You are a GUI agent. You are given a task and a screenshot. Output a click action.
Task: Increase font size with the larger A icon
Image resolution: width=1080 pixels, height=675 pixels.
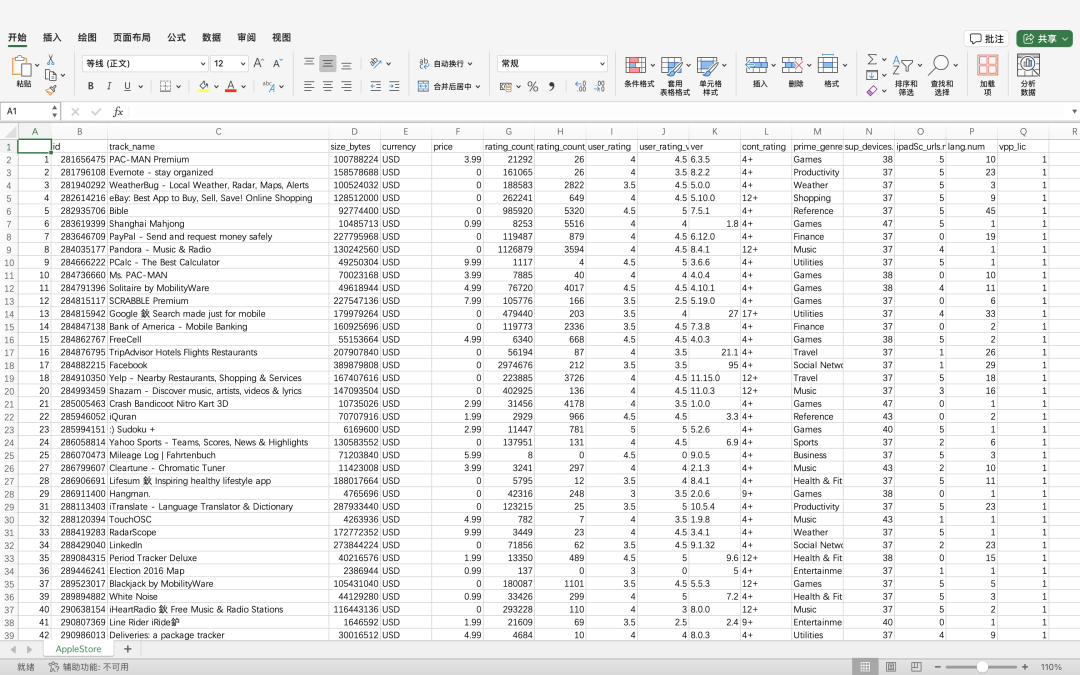pos(258,63)
